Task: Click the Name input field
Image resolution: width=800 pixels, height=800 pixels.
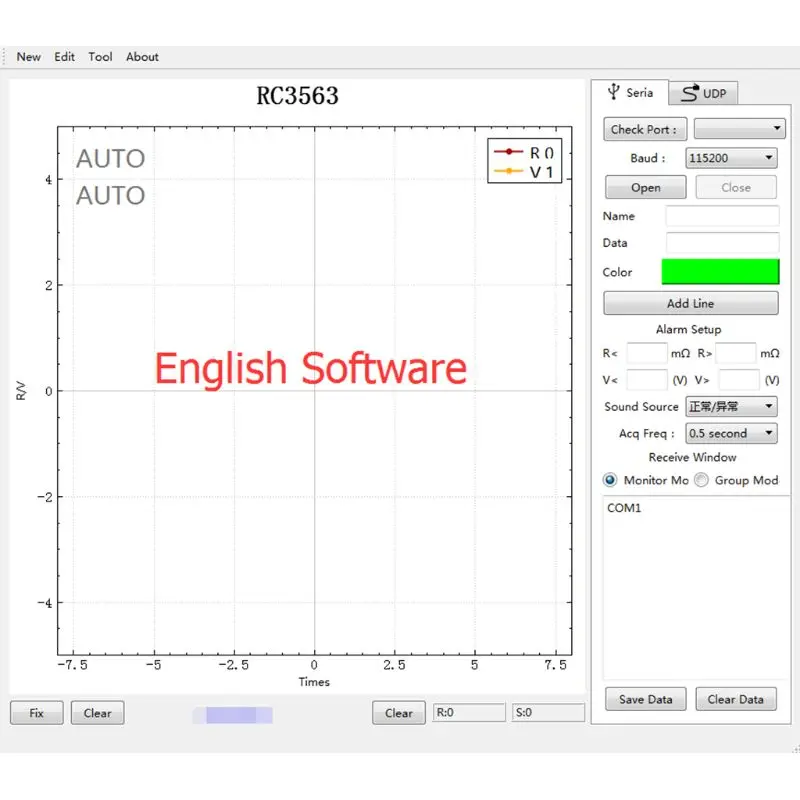Action: click(722, 216)
